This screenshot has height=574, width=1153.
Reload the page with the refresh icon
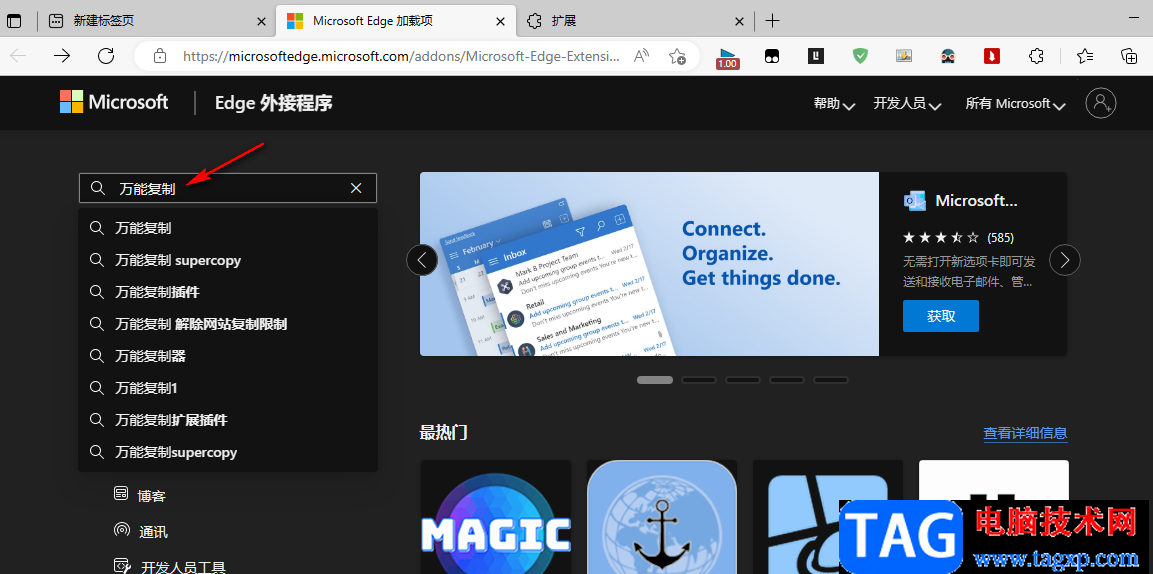[106, 56]
